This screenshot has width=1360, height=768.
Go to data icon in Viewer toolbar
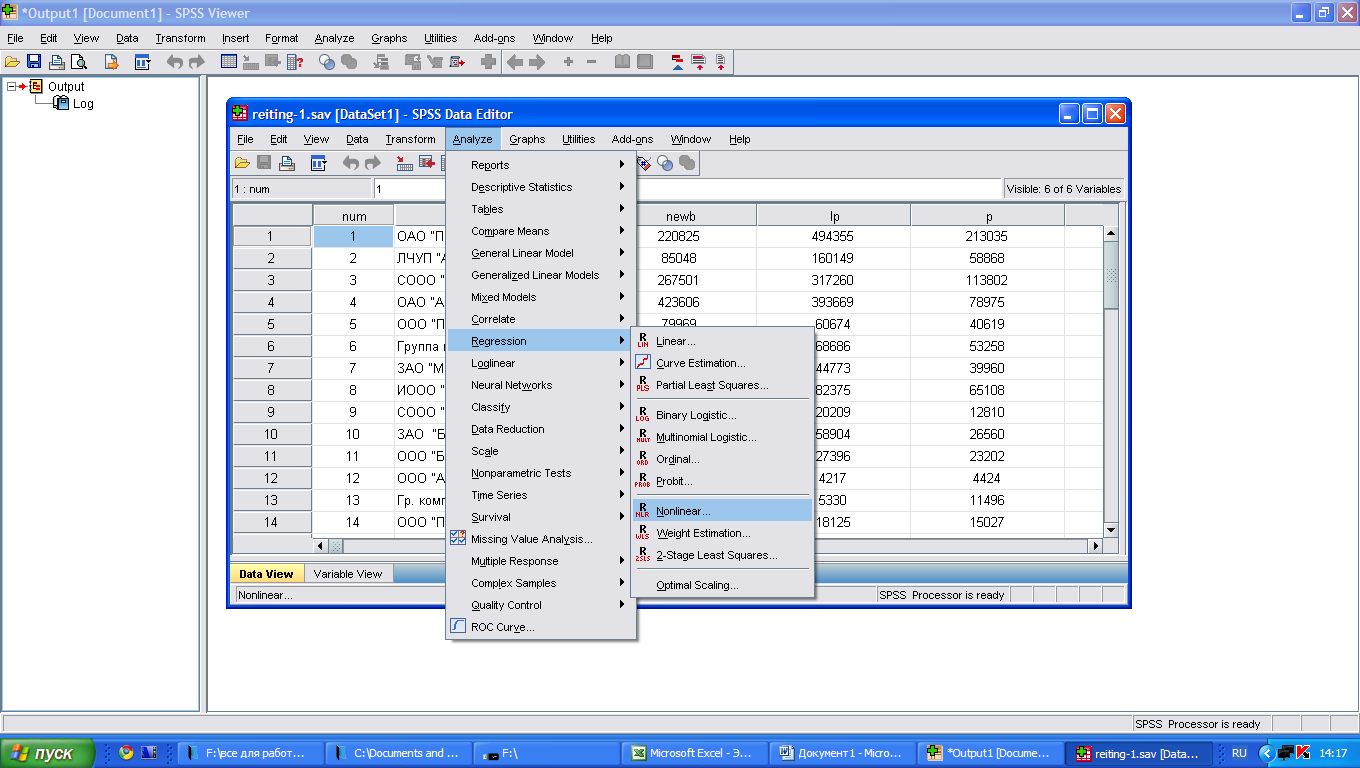click(229, 62)
